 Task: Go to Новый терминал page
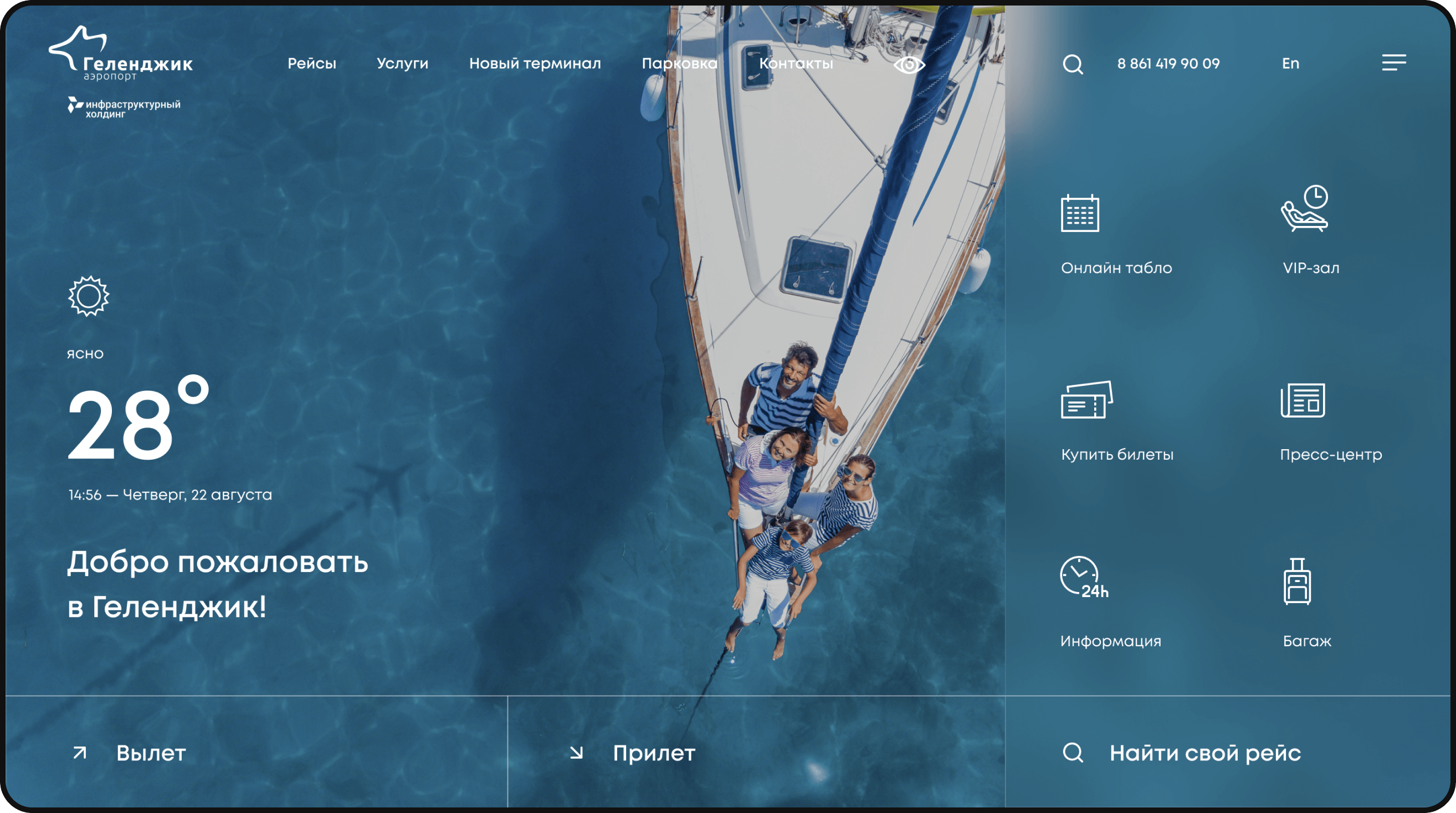[x=535, y=63]
